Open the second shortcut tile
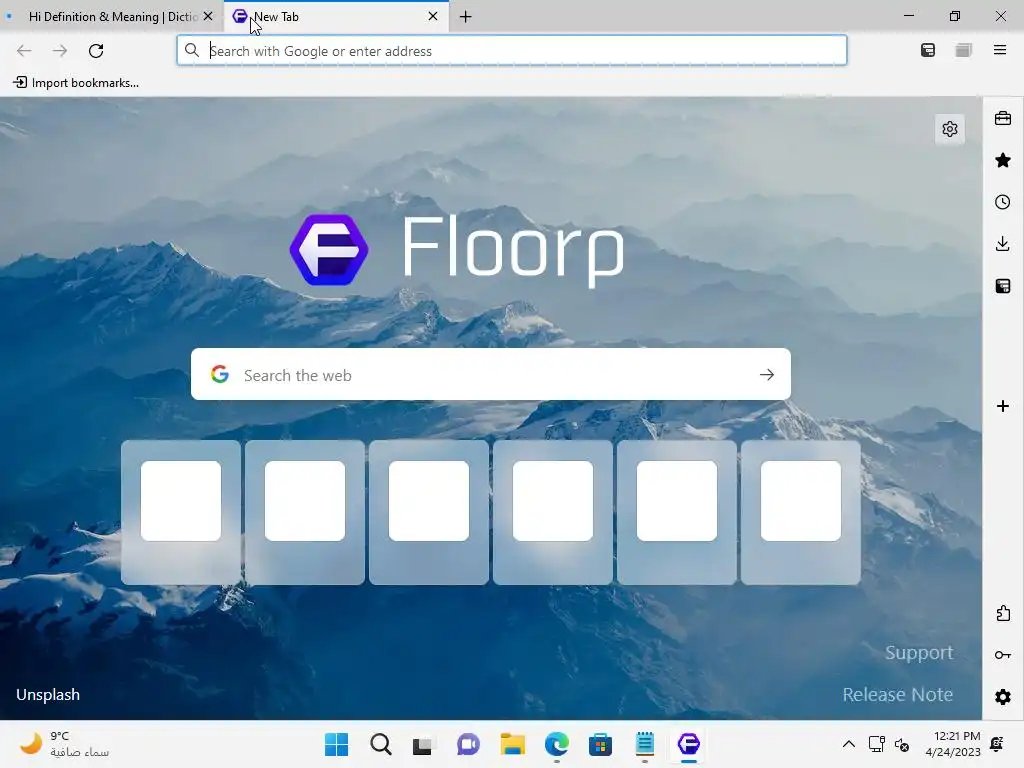Image resolution: width=1024 pixels, height=768 pixels. coord(305,512)
